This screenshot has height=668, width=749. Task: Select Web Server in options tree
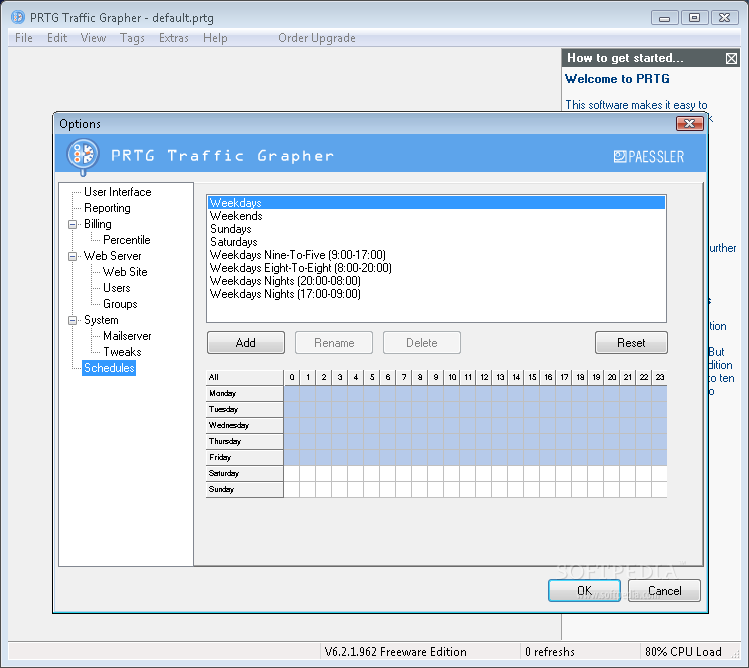(112, 256)
